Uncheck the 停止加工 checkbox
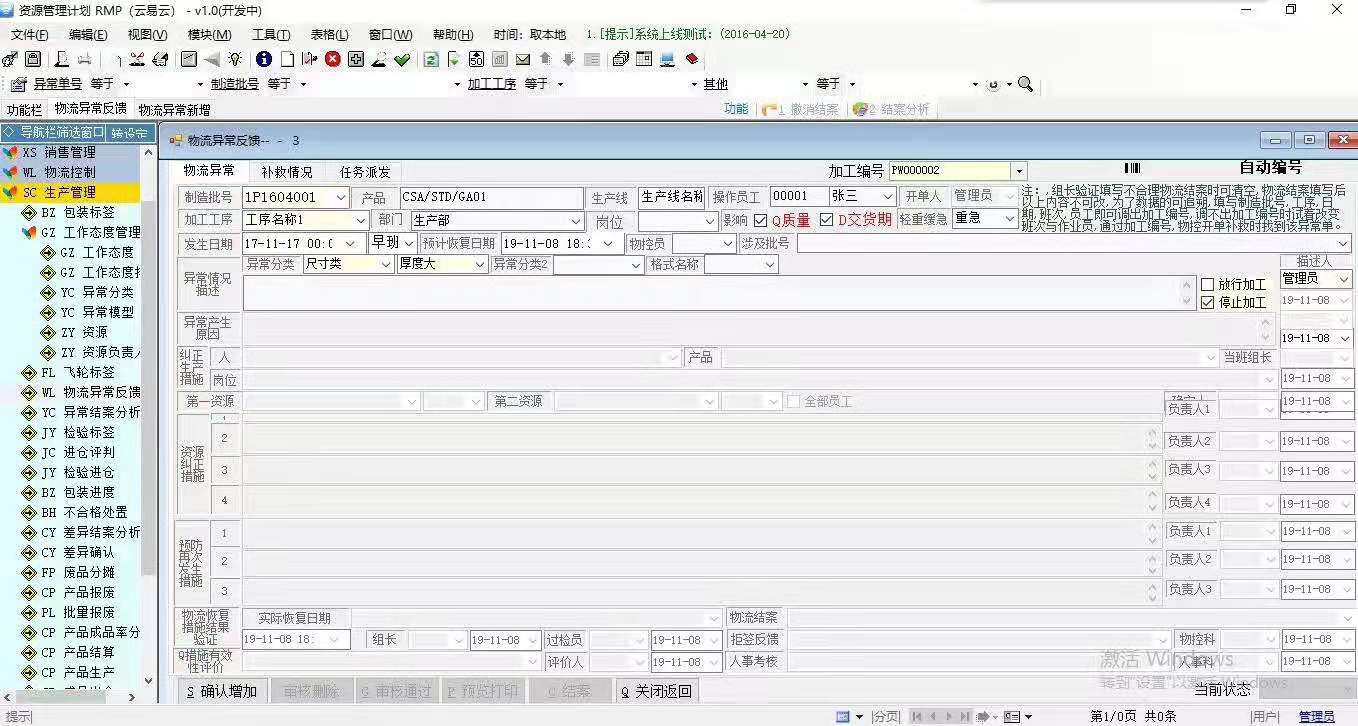This screenshot has width=1358, height=726. tap(1208, 302)
